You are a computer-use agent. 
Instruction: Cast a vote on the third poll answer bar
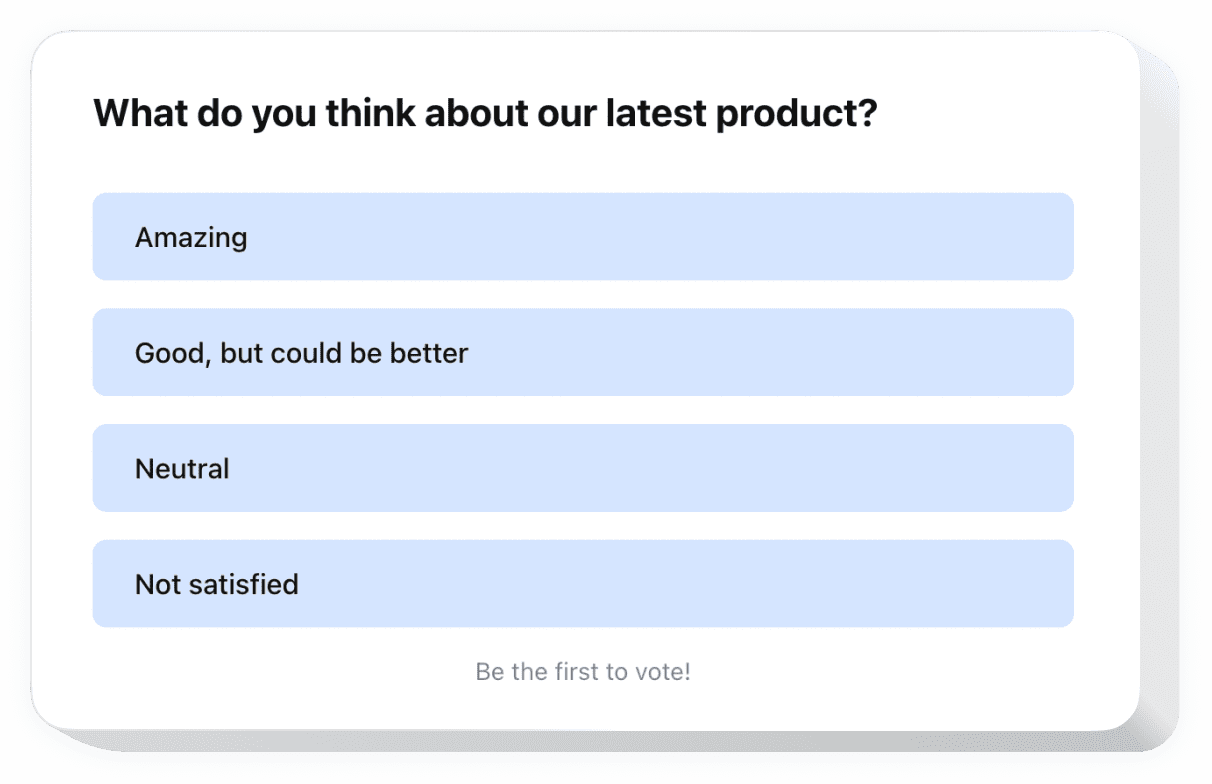pyautogui.click(x=583, y=468)
